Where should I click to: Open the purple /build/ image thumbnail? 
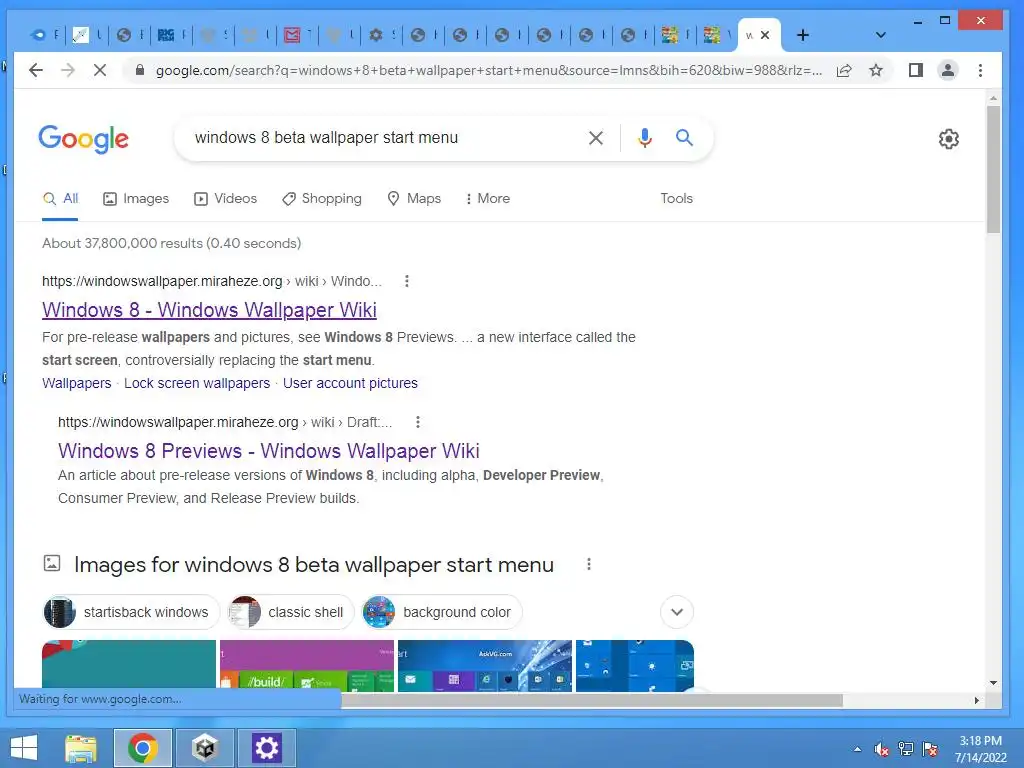pos(307,665)
